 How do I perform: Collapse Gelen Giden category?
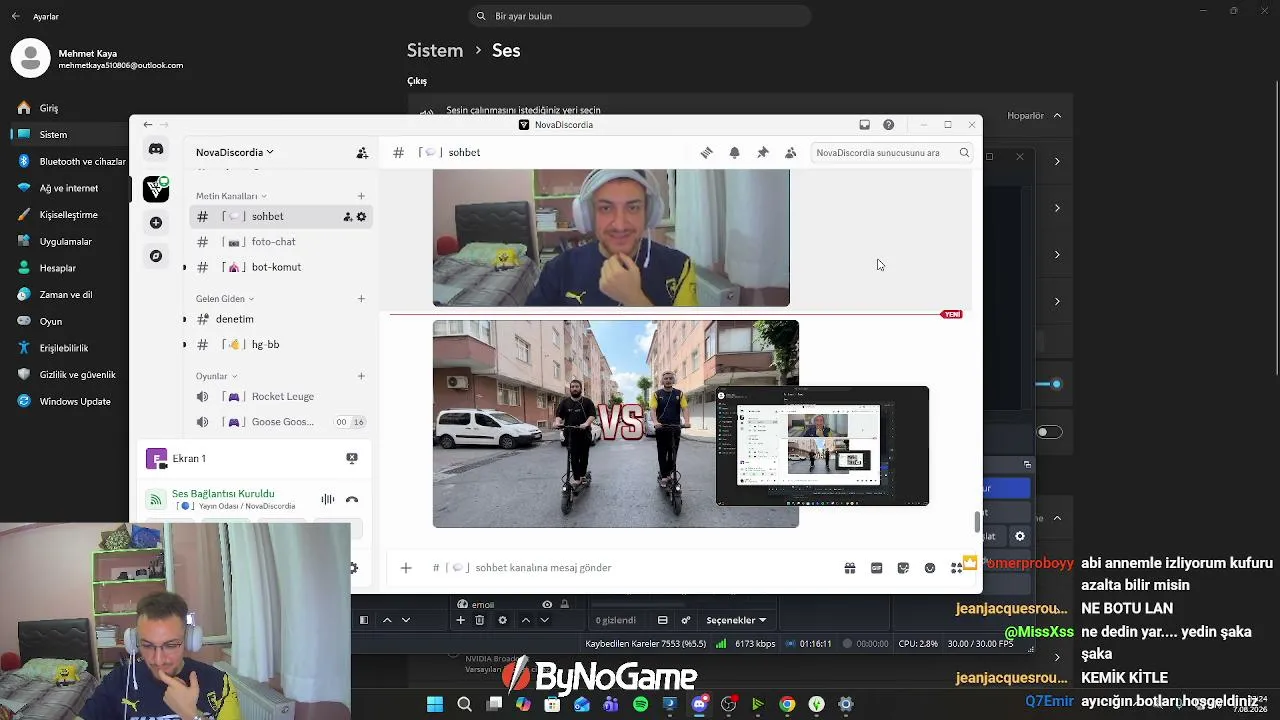pos(225,298)
